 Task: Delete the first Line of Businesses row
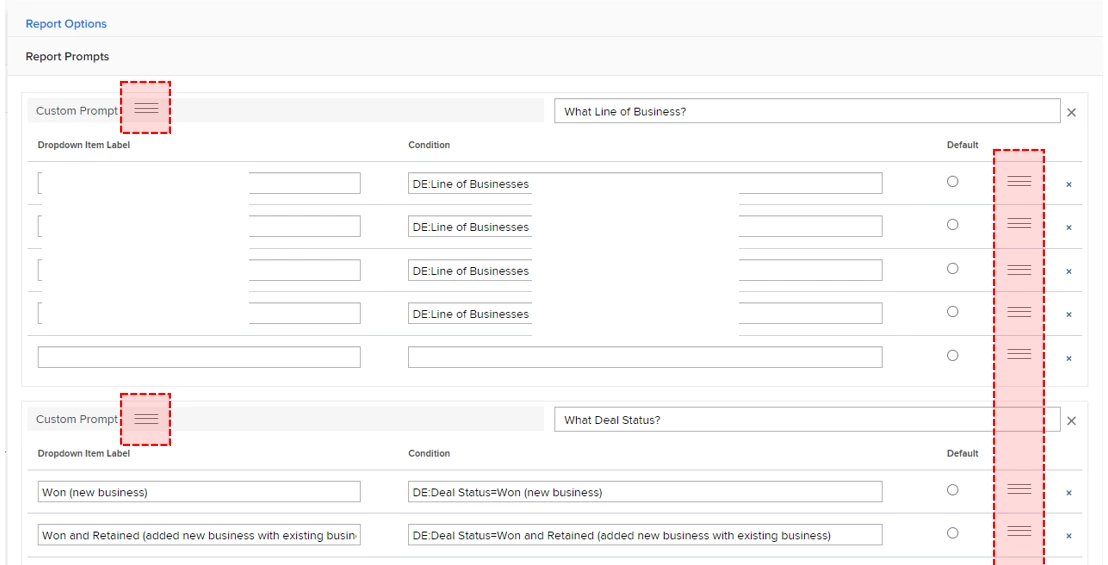[1069, 185]
